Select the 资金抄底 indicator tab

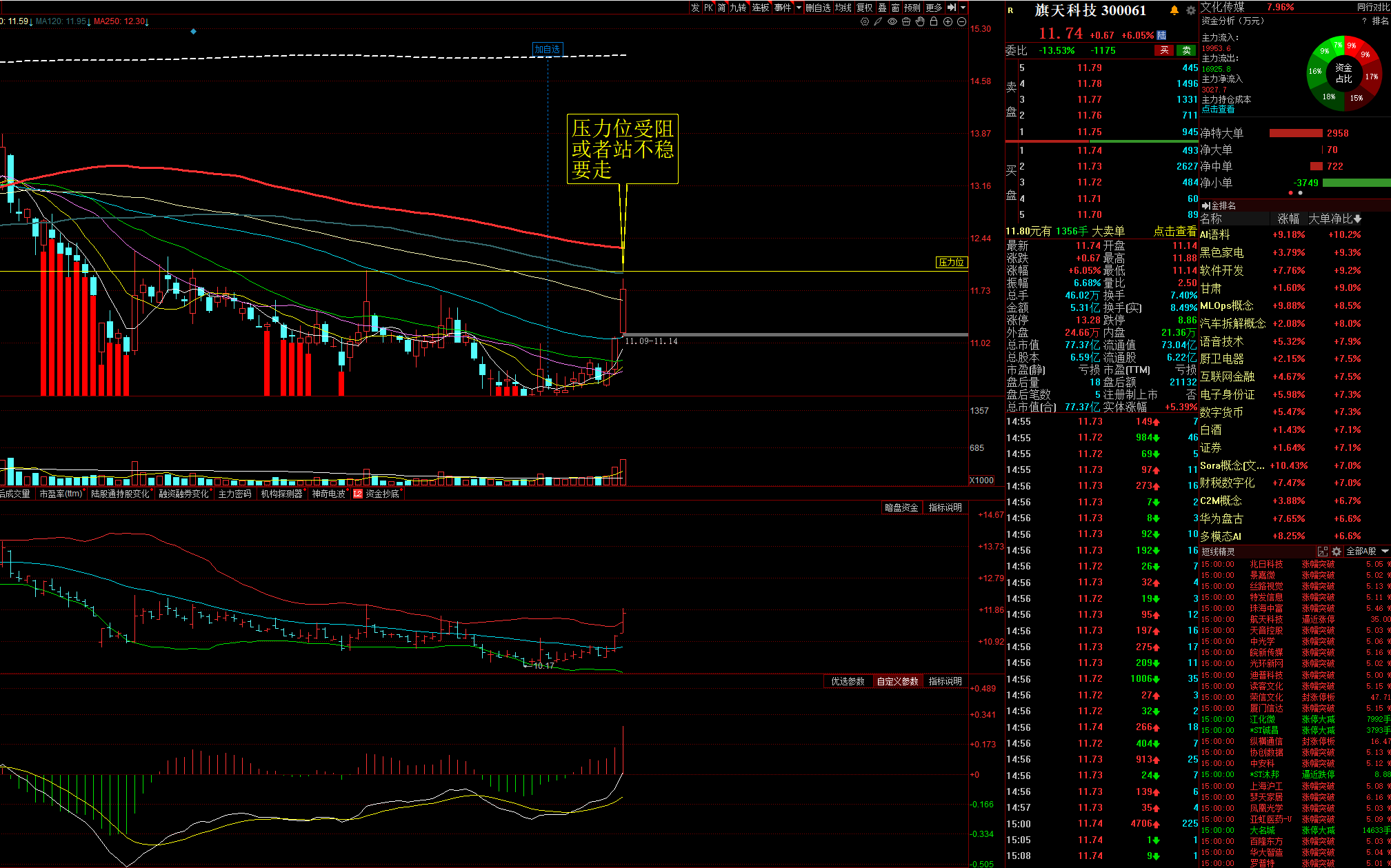pos(381,494)
